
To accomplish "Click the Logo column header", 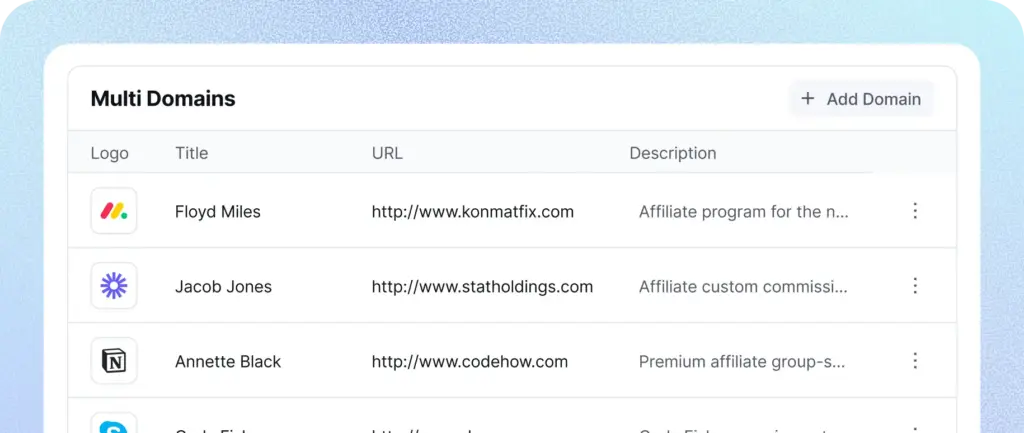I will click(x=109, y=153).
